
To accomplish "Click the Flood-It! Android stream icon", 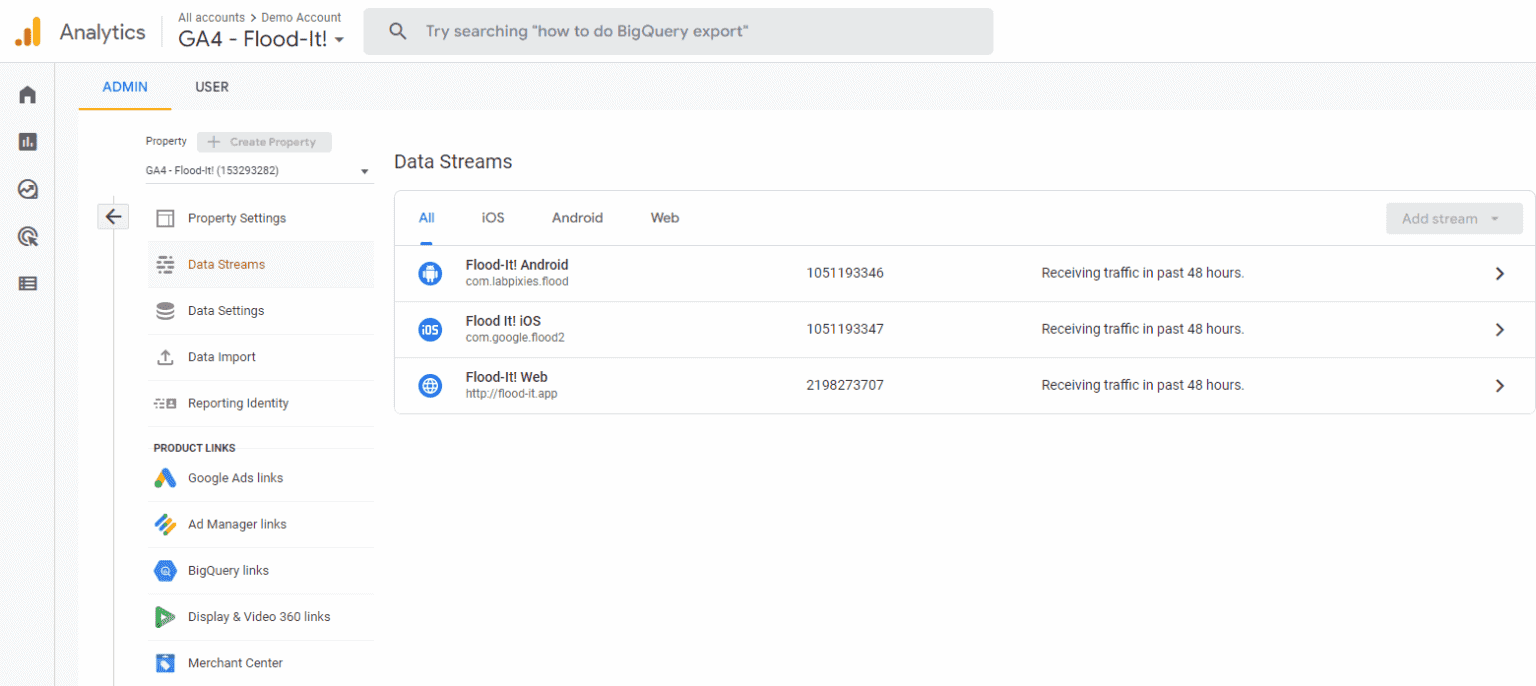I will [430, 273].
